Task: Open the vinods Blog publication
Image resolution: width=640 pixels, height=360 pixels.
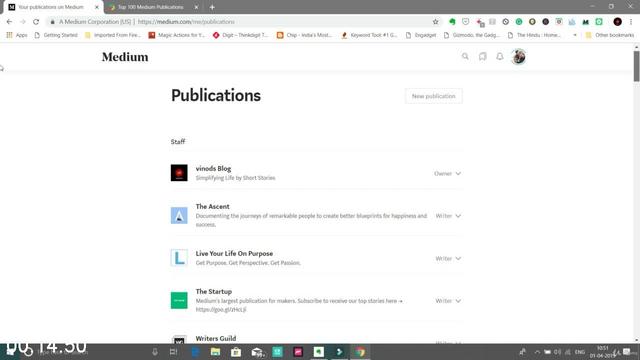Action: tap(213, 169)
